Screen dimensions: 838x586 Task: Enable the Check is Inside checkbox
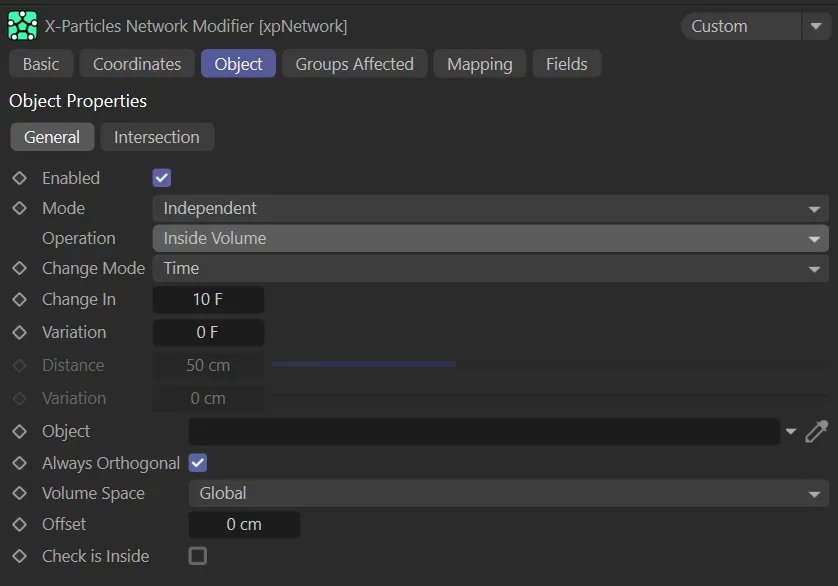(x=198, y=556)
